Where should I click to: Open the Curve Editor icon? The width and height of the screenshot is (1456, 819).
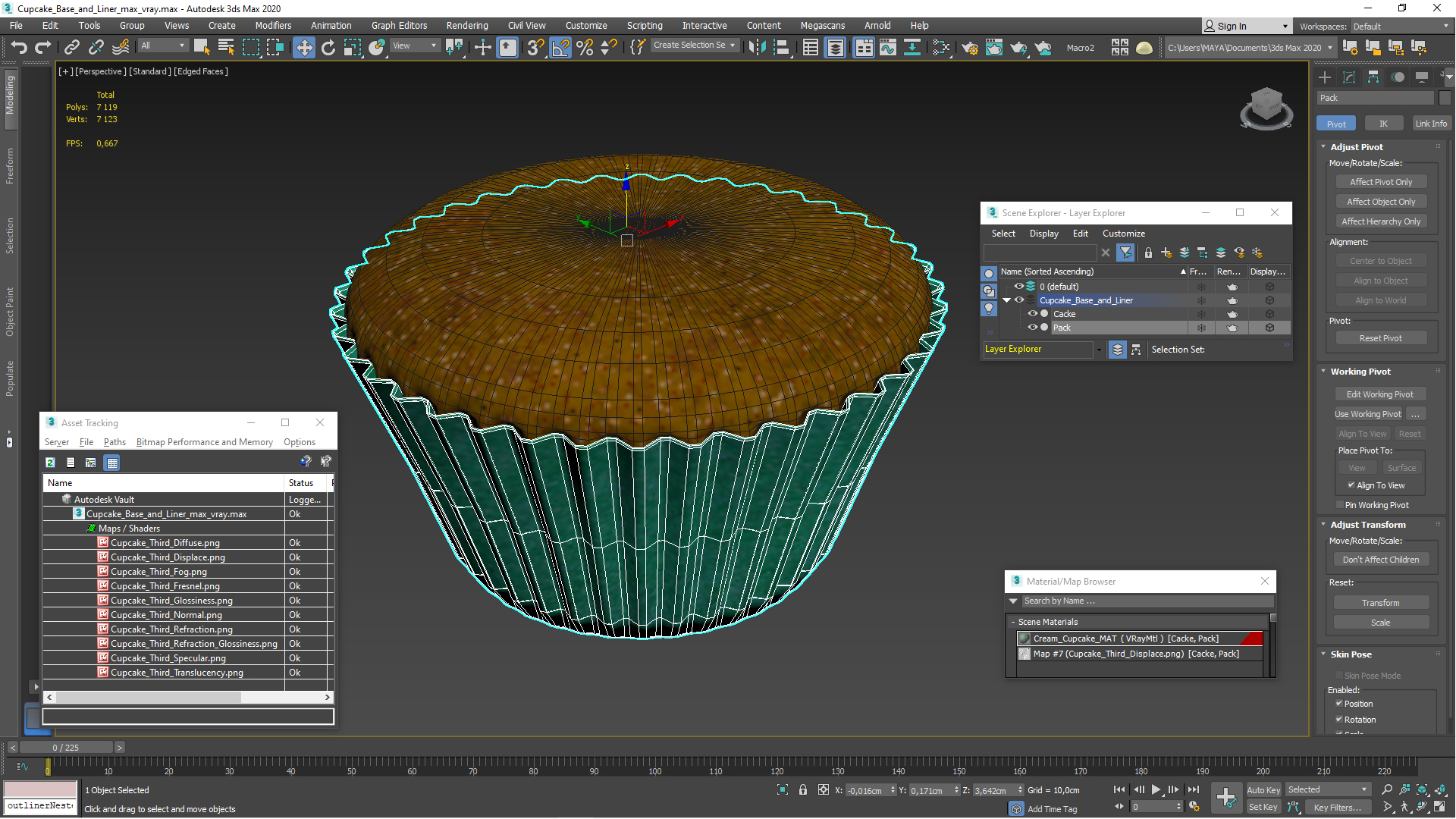click(x=888, y=48)
